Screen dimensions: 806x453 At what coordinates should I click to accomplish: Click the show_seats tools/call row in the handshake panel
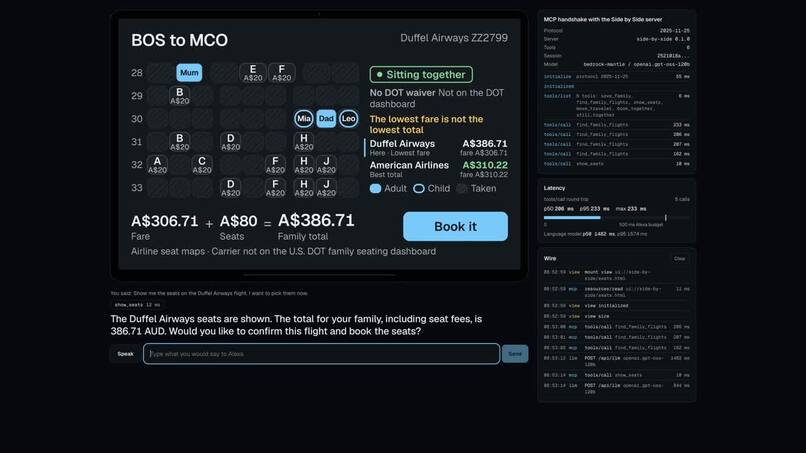(x=616, y=164)
